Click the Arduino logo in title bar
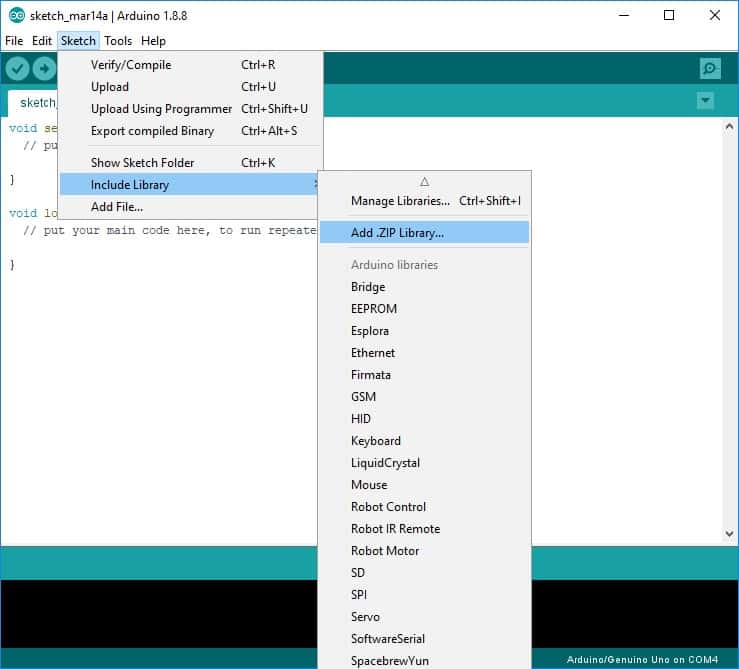 [x=17, y=16]
